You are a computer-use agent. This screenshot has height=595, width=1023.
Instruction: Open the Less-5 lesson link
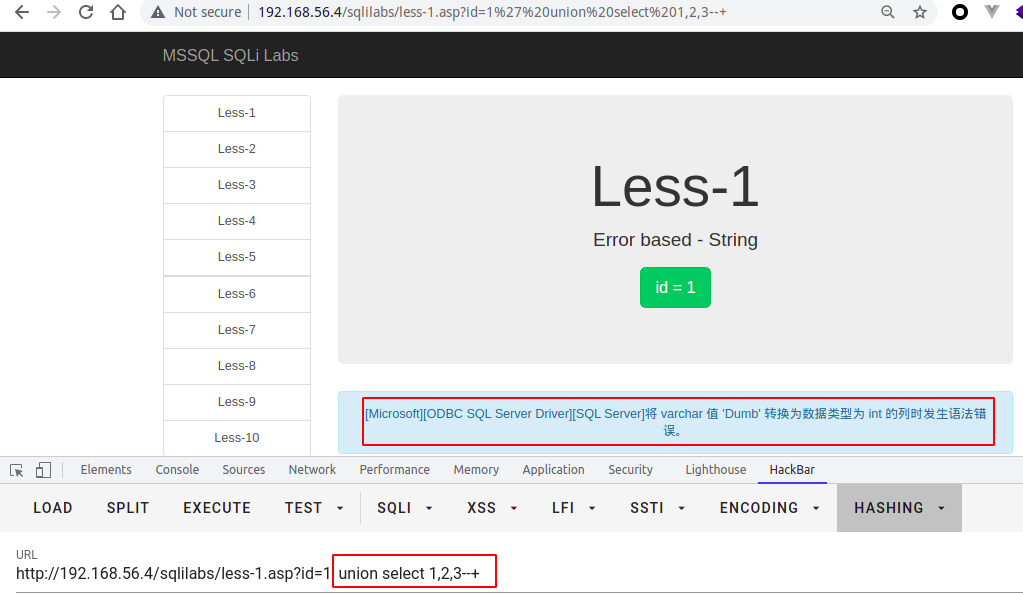coord(237,256)
